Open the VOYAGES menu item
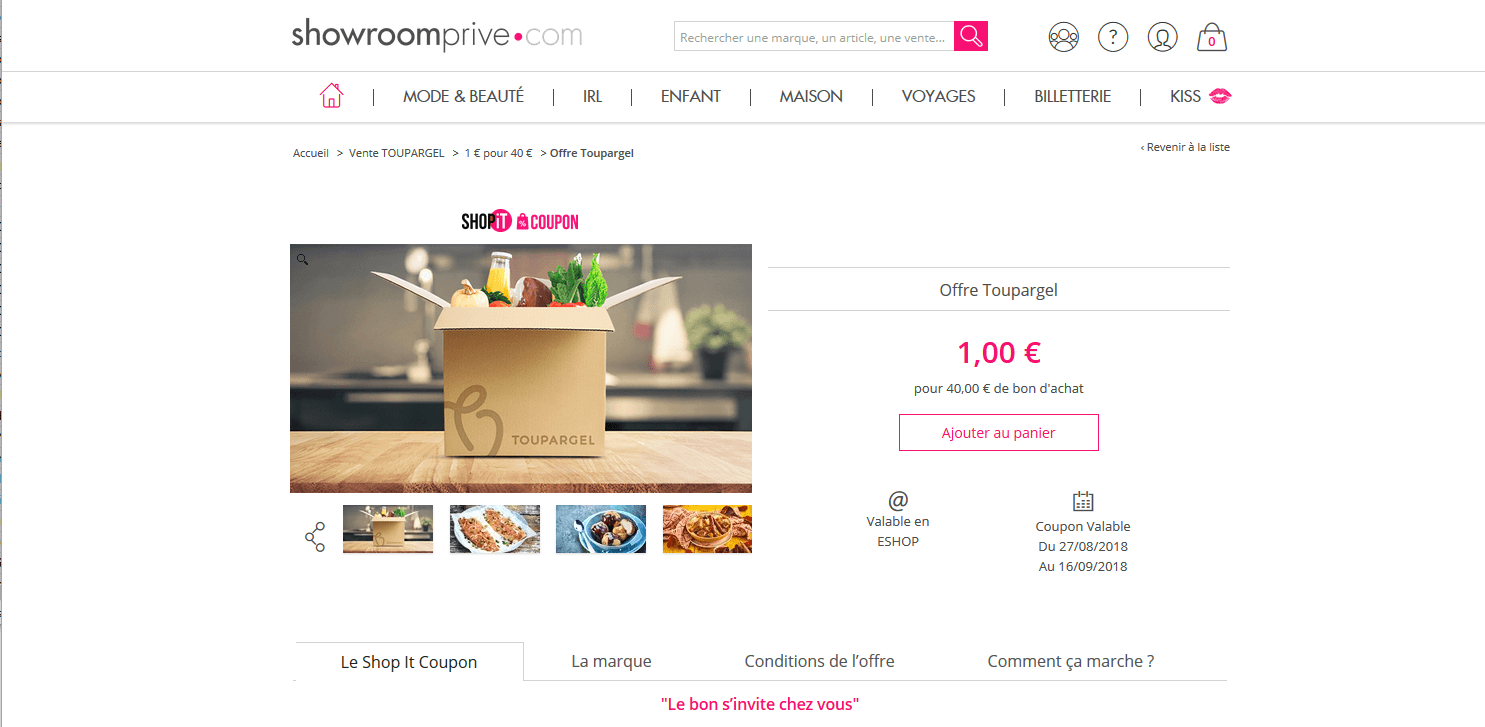Image resolution: width=1485 pixels, height=727 pixels. pyautogui.click(x=938, y=96)
